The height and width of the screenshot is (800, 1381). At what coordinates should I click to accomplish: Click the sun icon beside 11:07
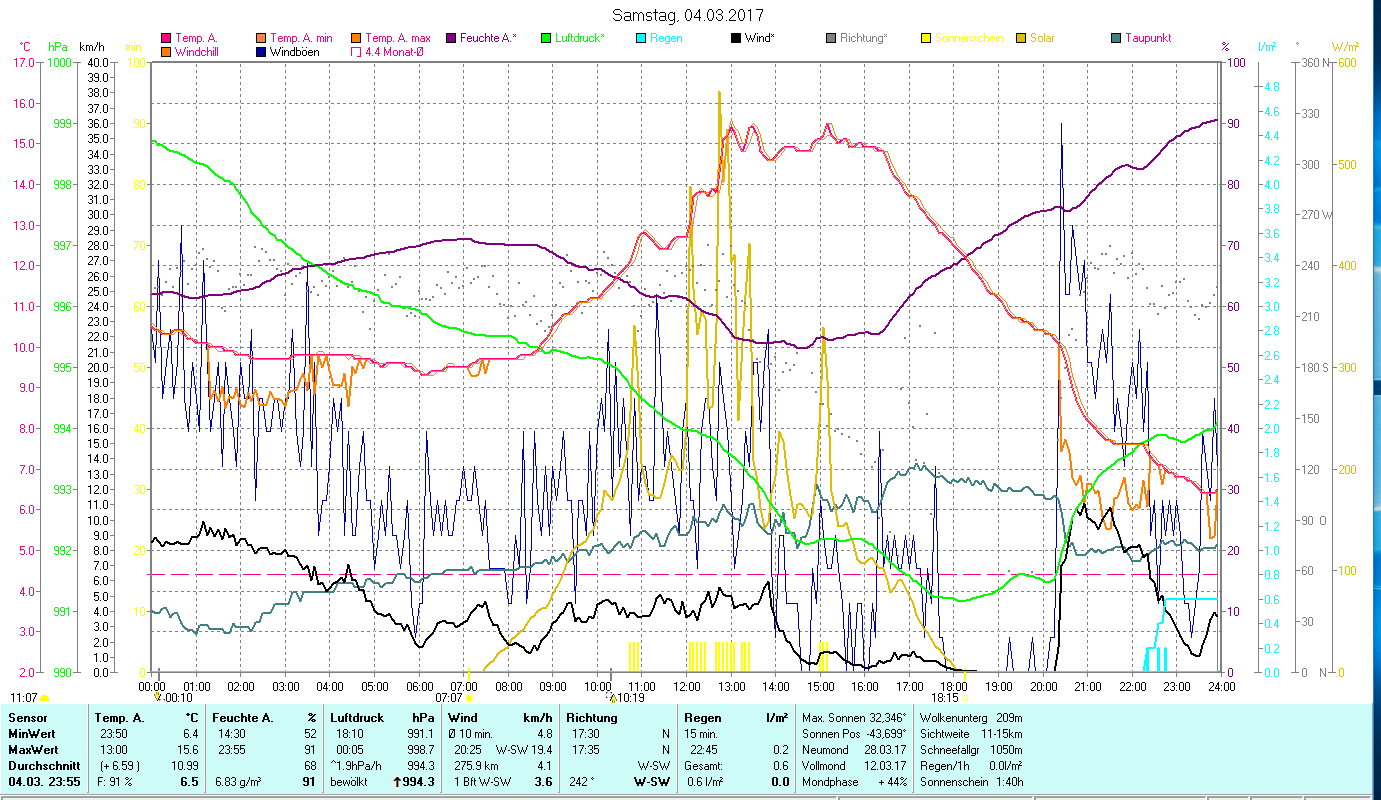coord(44,698)
